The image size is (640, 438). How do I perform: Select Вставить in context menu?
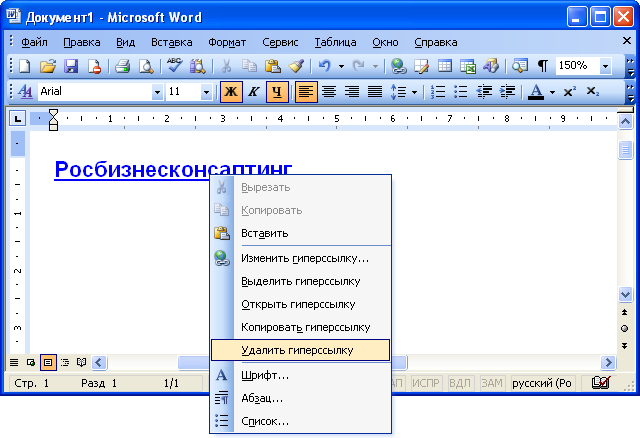pos(300,233)
